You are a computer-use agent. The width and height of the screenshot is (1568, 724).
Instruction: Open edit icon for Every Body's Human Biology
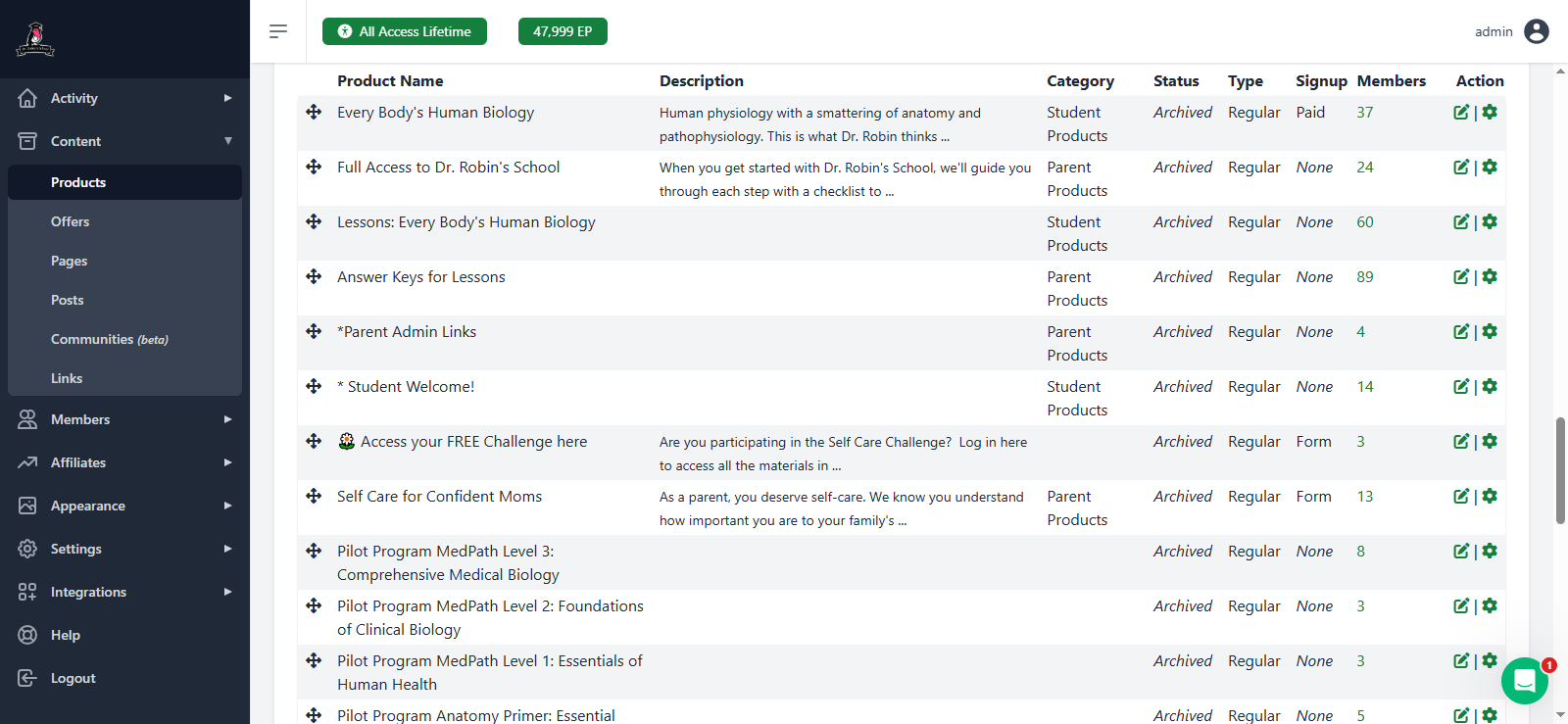[1461, 113]
